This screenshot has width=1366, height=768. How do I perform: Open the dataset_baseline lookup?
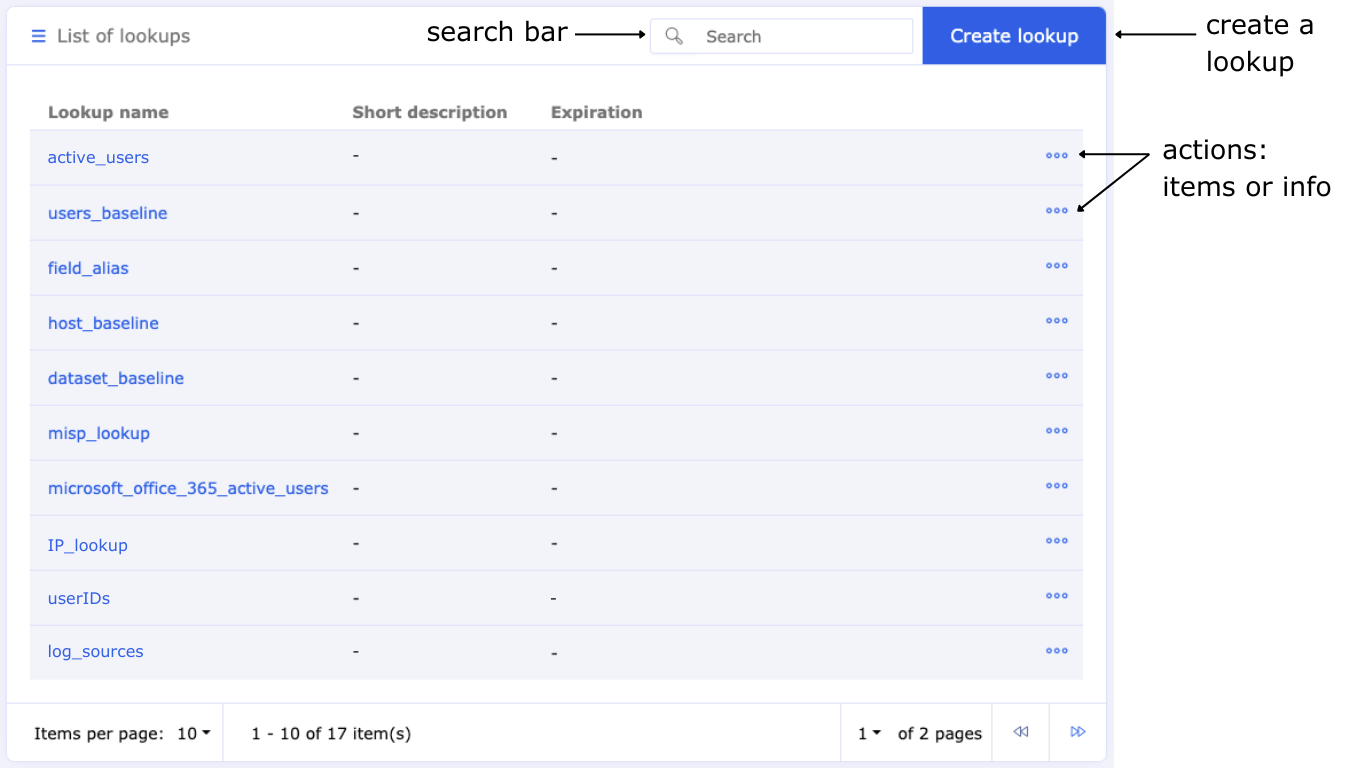coord(116,378)
